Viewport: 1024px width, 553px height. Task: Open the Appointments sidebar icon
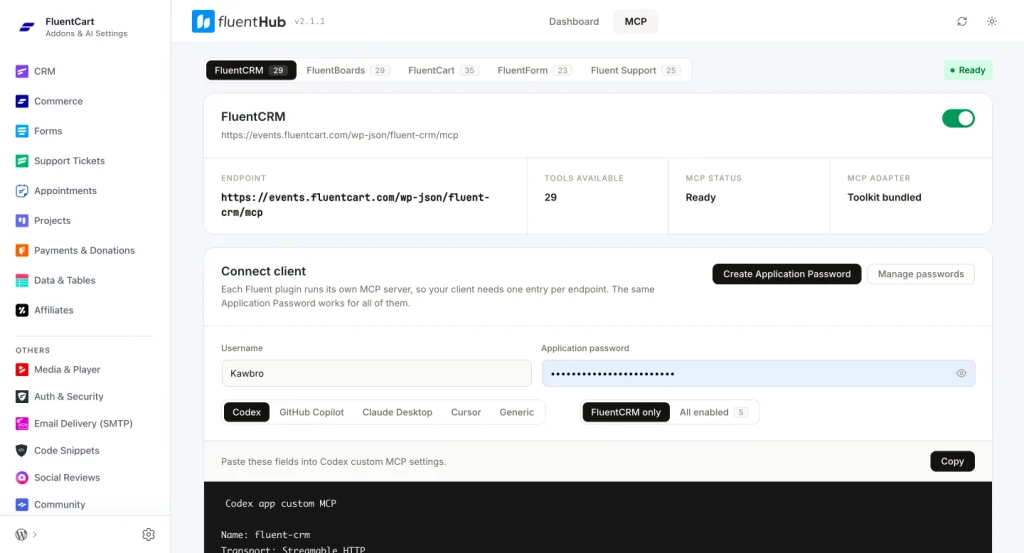pyautogui.click(x=22, y=191)
